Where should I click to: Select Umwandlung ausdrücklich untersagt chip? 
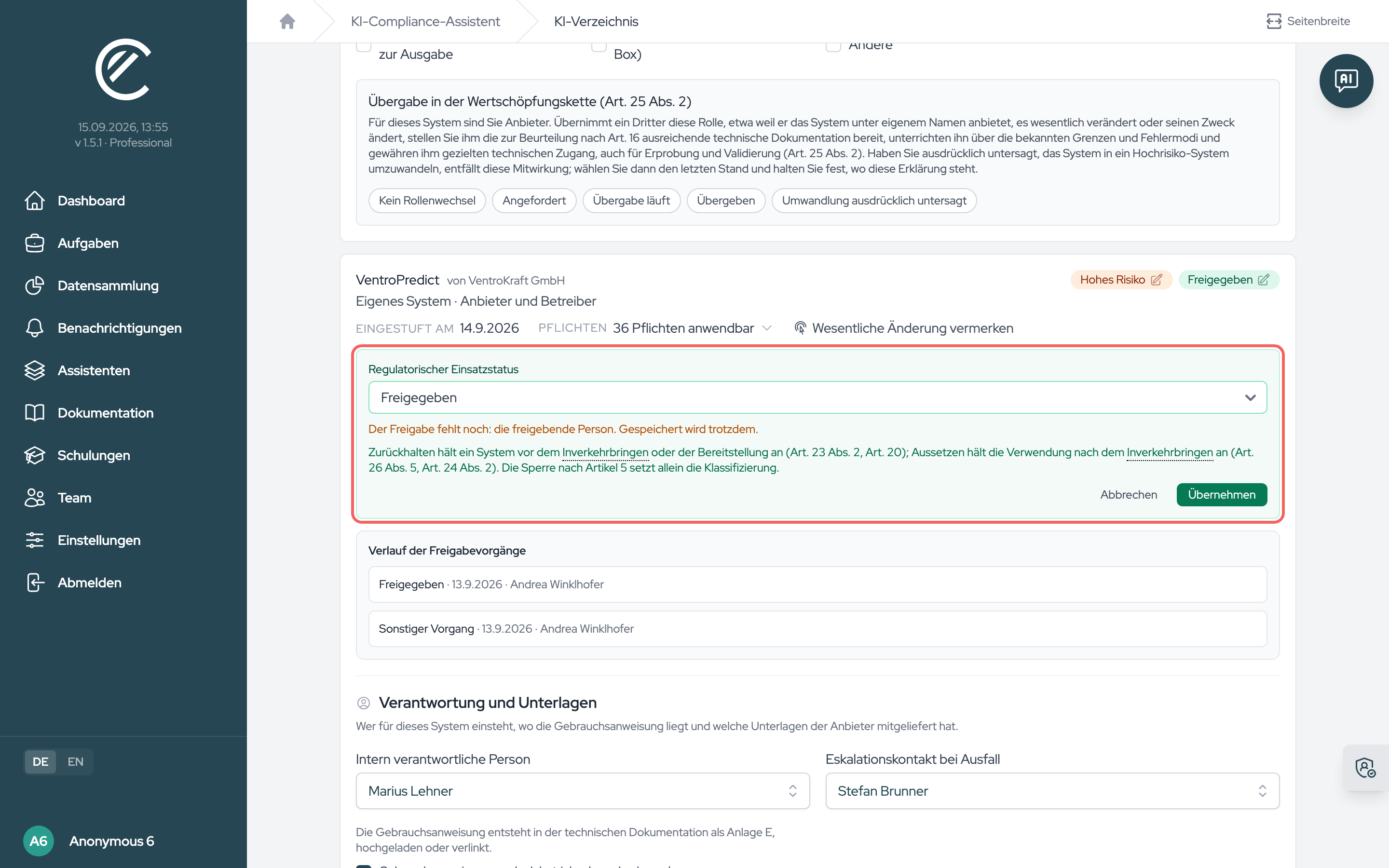pos(873,200)
